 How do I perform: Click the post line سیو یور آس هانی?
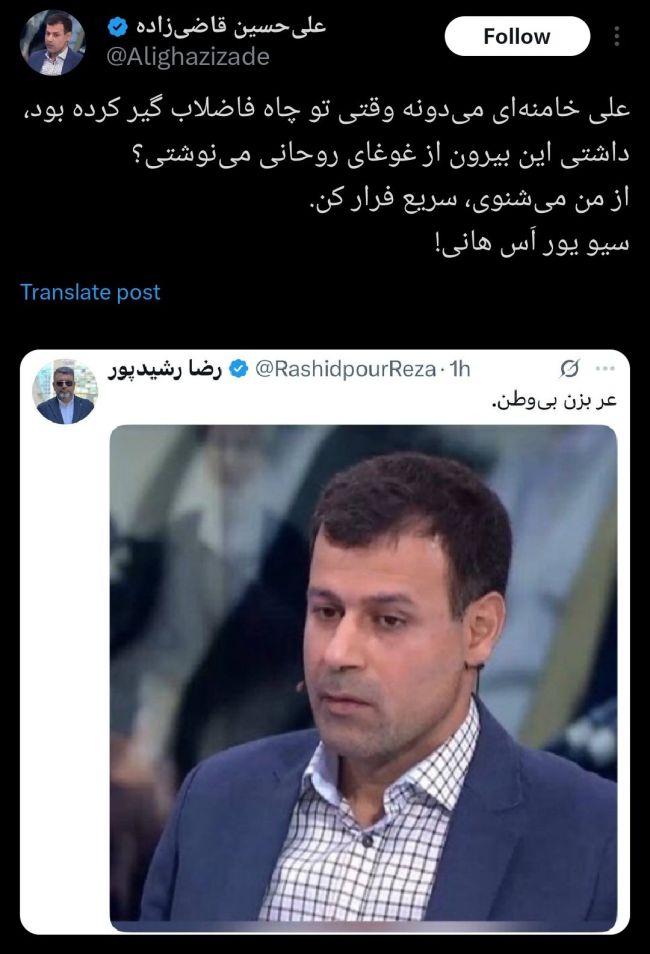point(532,245)
